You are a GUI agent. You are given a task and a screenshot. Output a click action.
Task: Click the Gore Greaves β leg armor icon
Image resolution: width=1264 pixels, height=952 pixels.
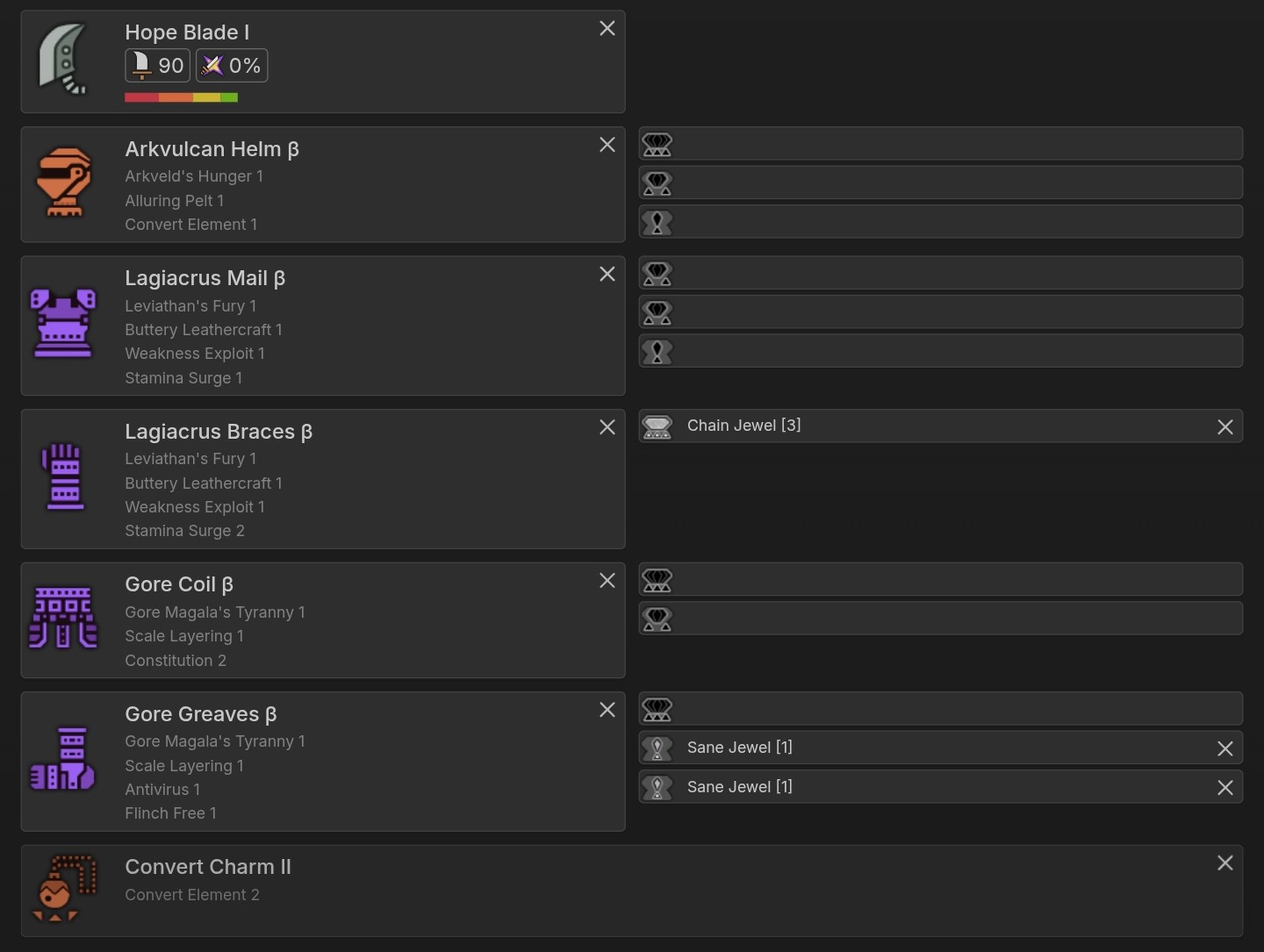63,759
